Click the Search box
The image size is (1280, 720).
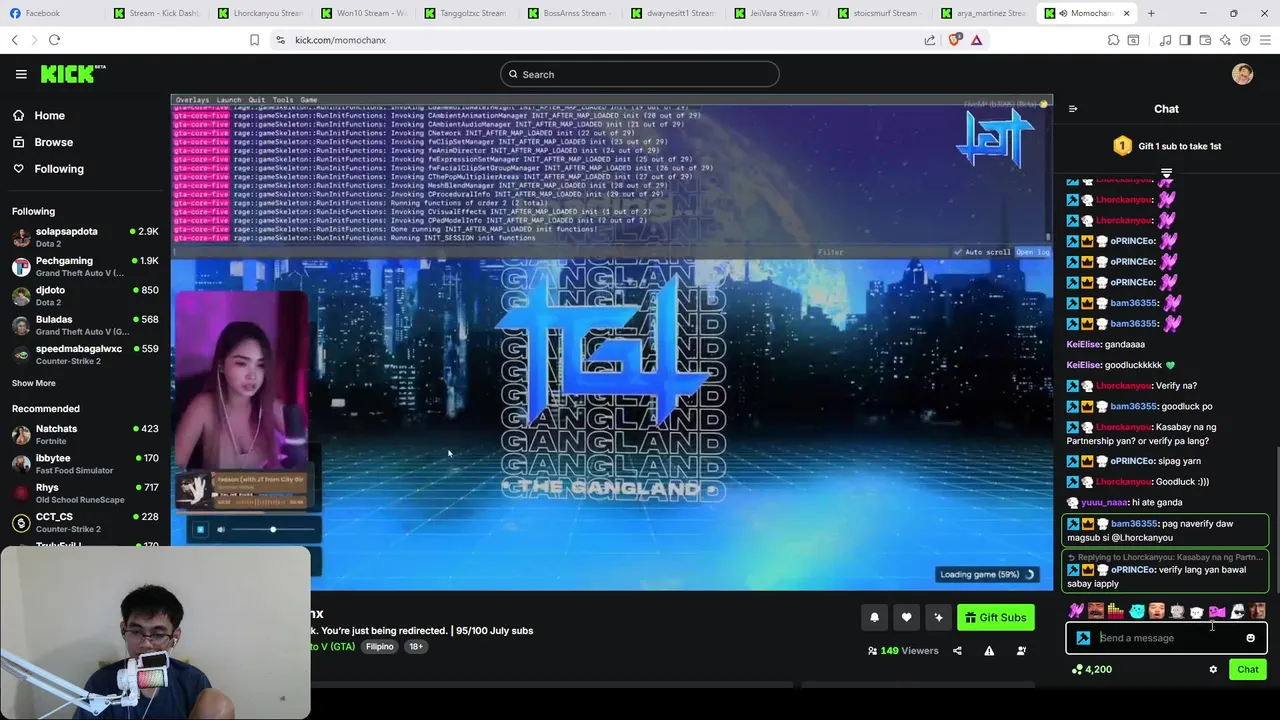pyautogui.click(x=640, y=74)
